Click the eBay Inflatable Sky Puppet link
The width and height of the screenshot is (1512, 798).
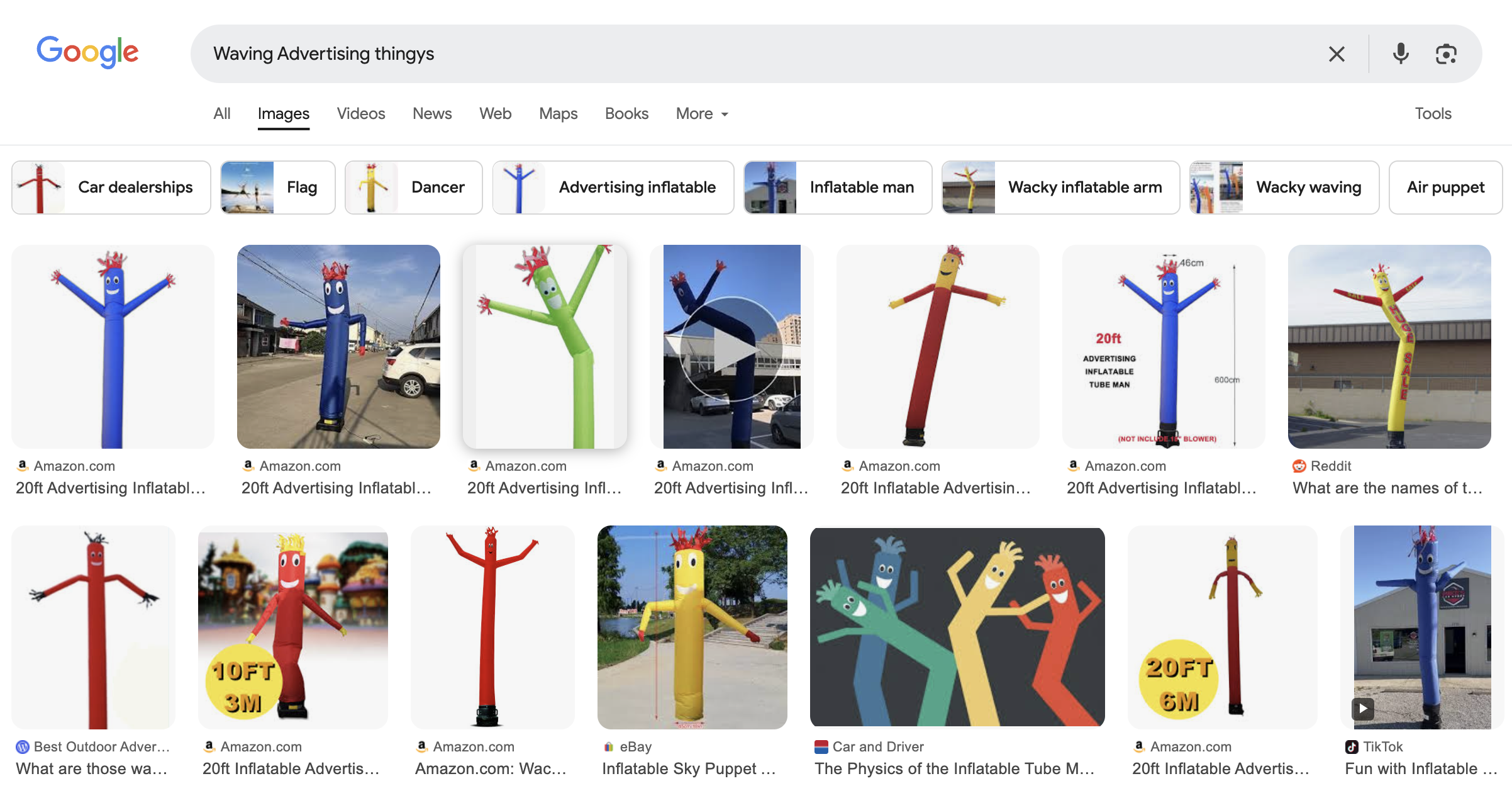(689, 768)
